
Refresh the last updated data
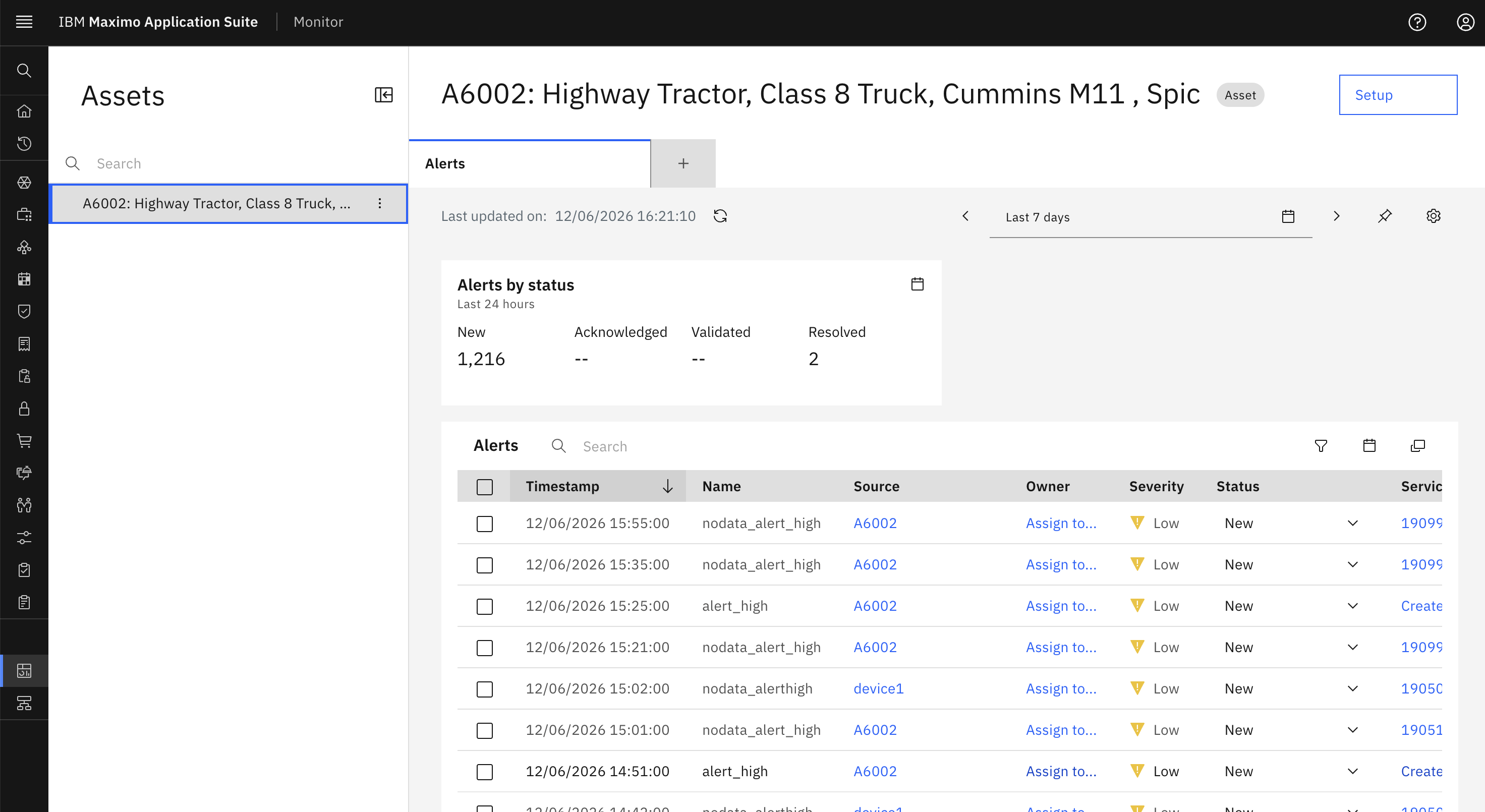pos(720,216)
